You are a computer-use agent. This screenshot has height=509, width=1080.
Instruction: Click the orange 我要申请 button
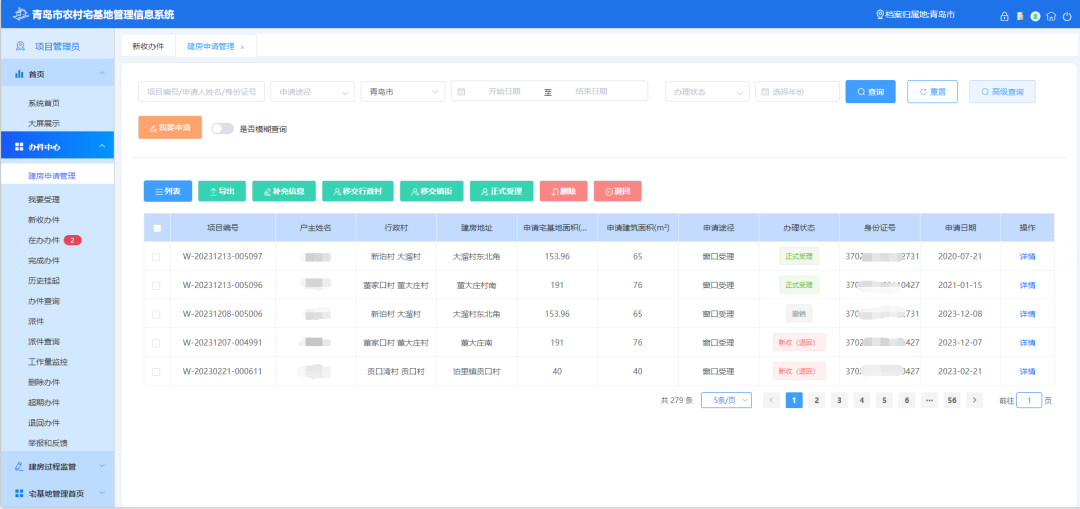(x=170, y=128)
